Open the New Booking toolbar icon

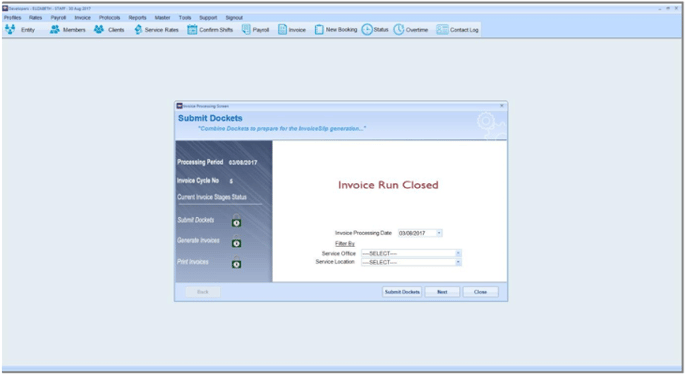click(319, 29)
